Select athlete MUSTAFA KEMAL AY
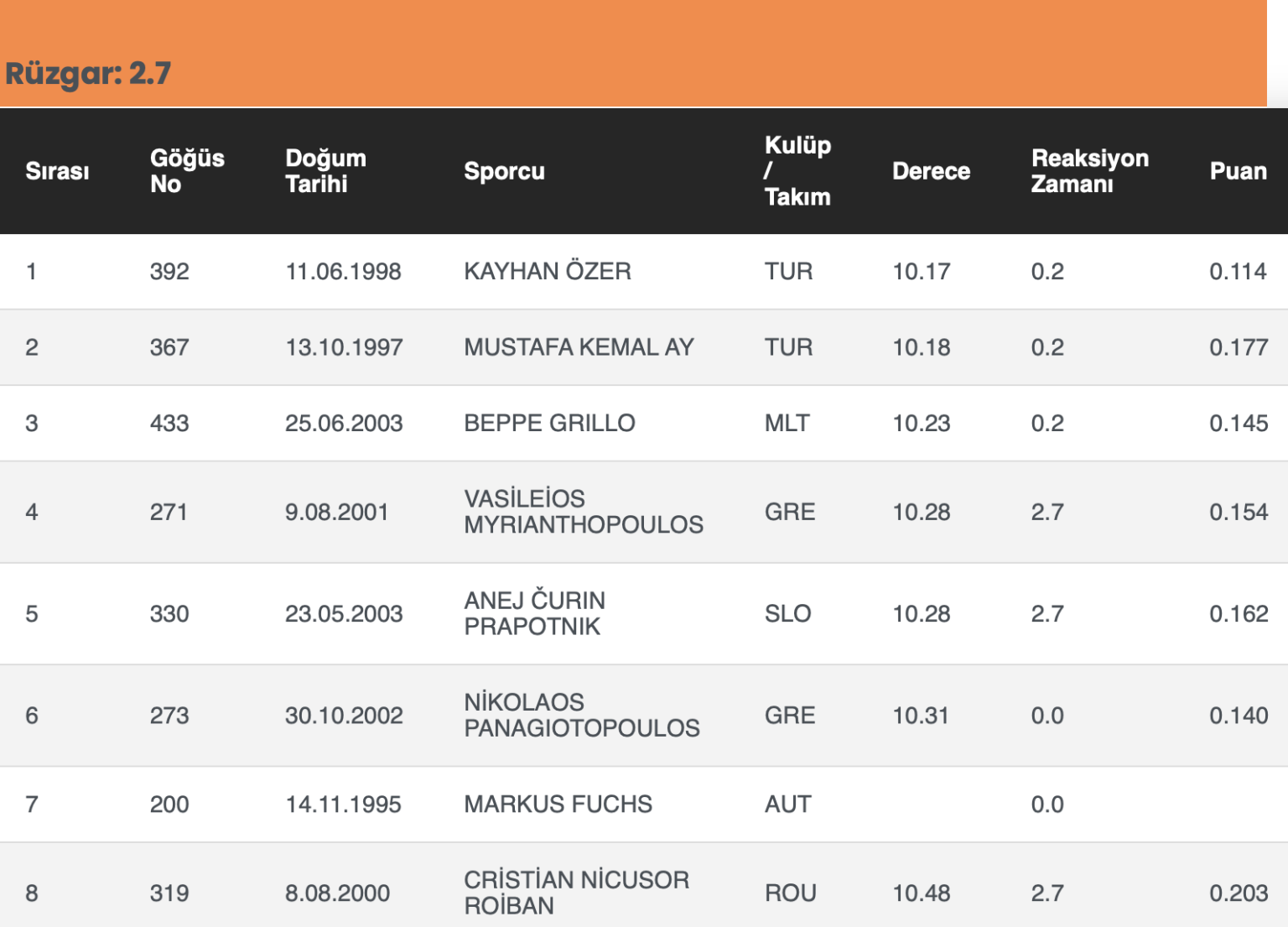 (x=579, y=347)
